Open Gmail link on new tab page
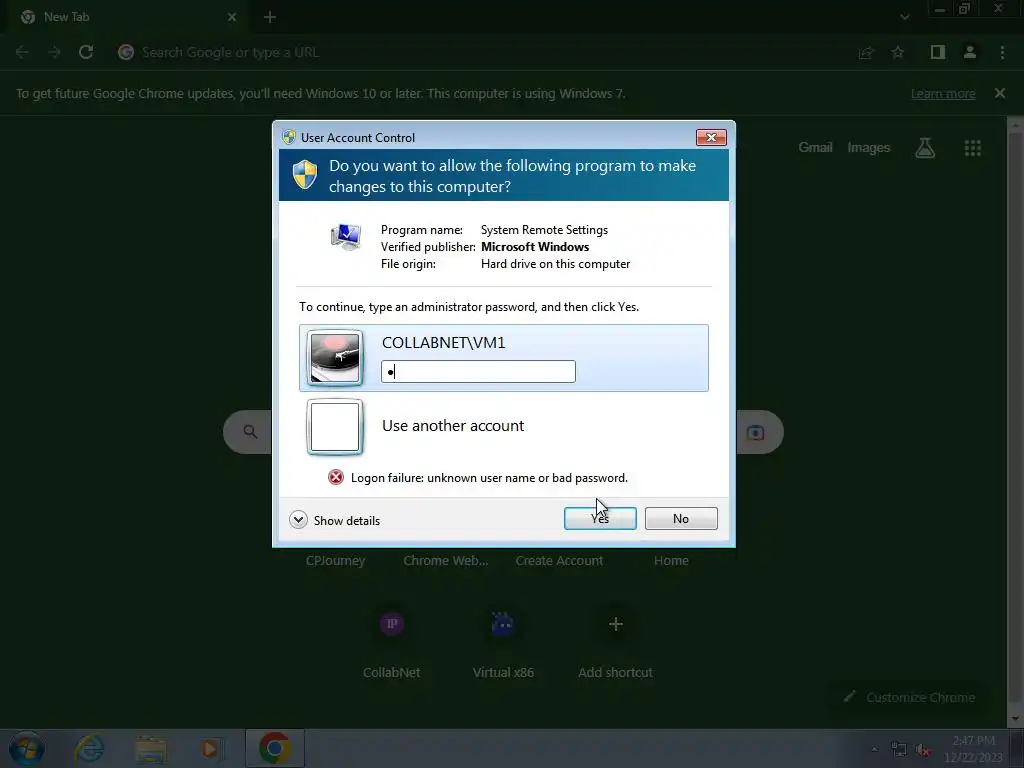 [x=815, y=148]
